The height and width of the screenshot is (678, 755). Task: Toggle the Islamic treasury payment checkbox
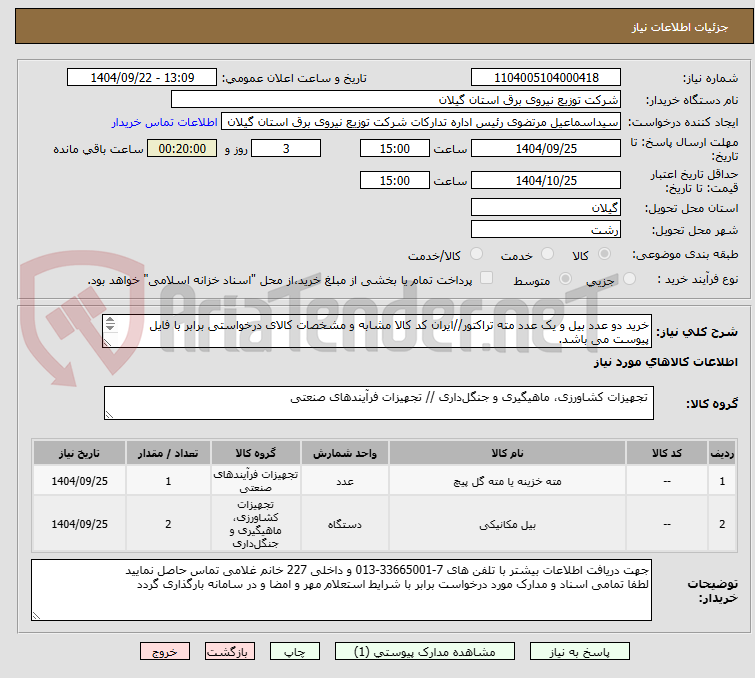coord(487,278)
